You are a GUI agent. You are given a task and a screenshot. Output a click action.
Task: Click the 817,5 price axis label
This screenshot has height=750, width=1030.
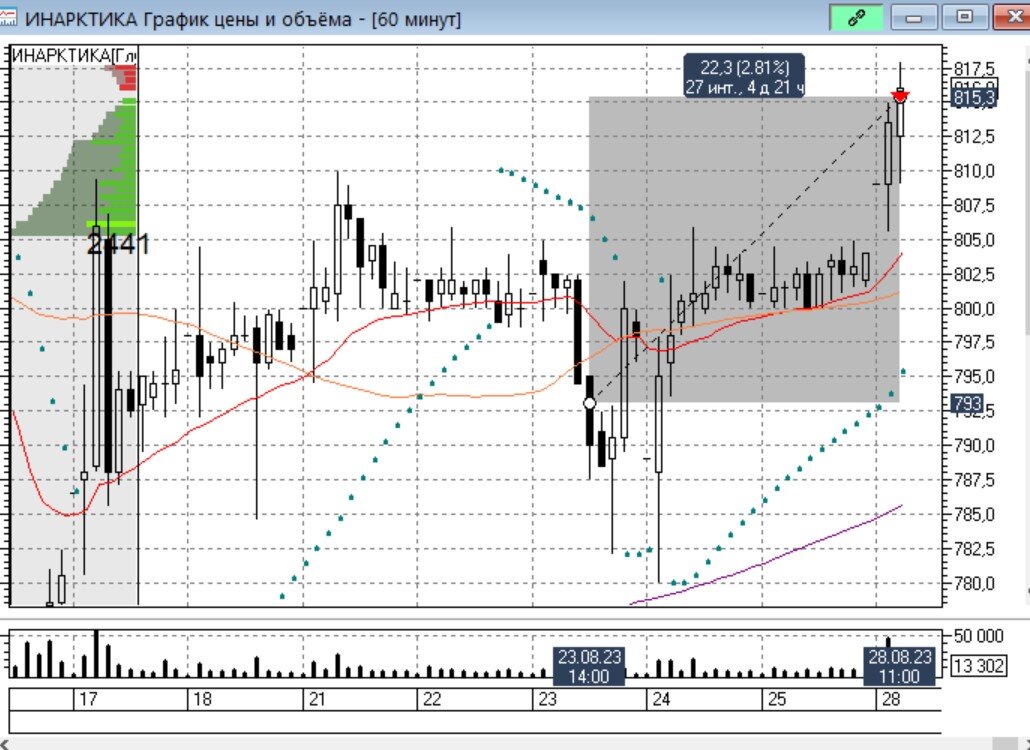pos(974,68)
